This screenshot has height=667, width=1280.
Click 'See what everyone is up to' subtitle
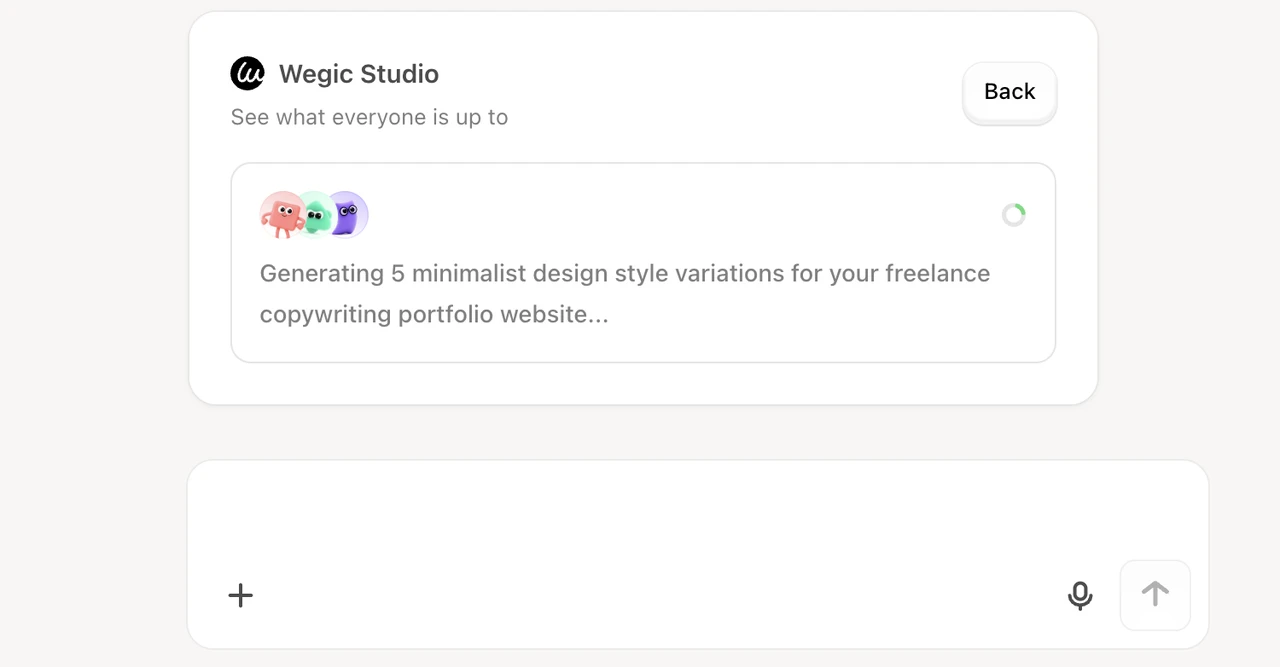pyautogui.click(x=369, y=117)
